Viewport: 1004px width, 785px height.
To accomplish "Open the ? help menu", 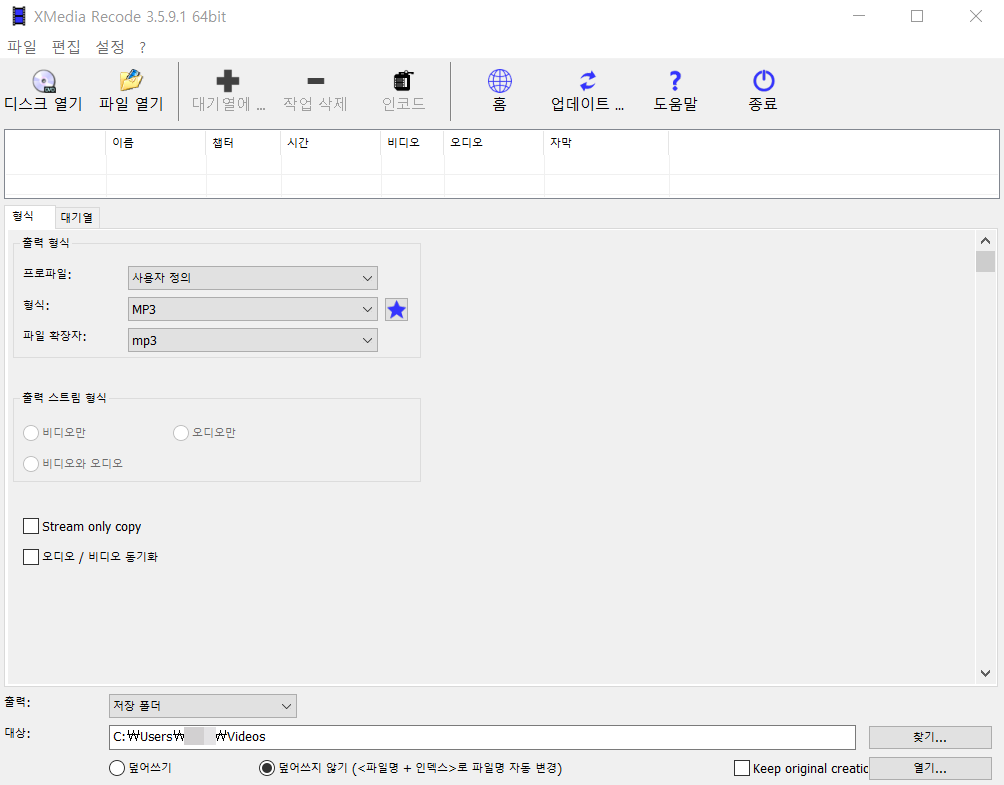I will pos(142,47).
